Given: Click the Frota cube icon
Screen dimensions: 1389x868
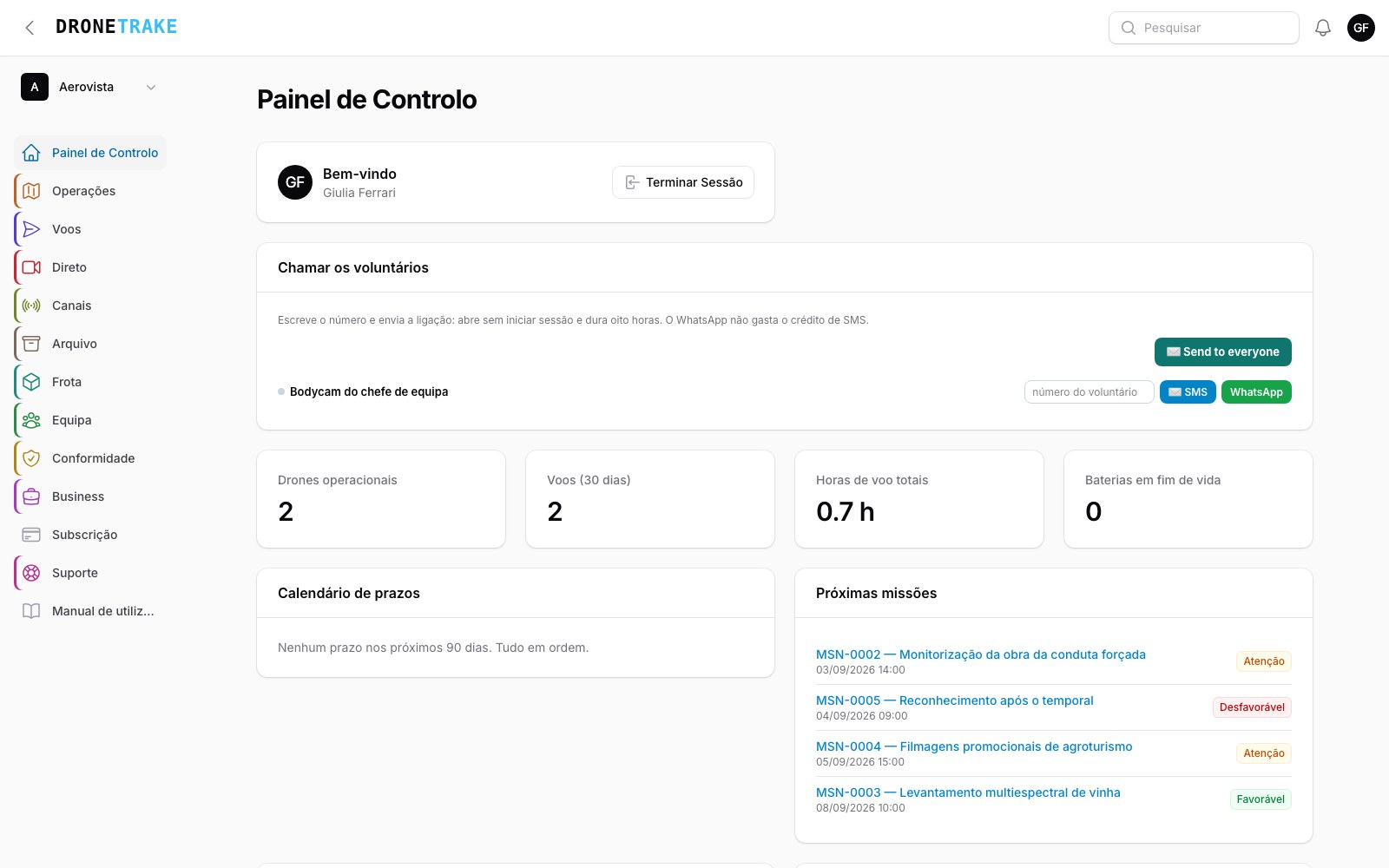Looking at the screenshot, I should point(31,382).
